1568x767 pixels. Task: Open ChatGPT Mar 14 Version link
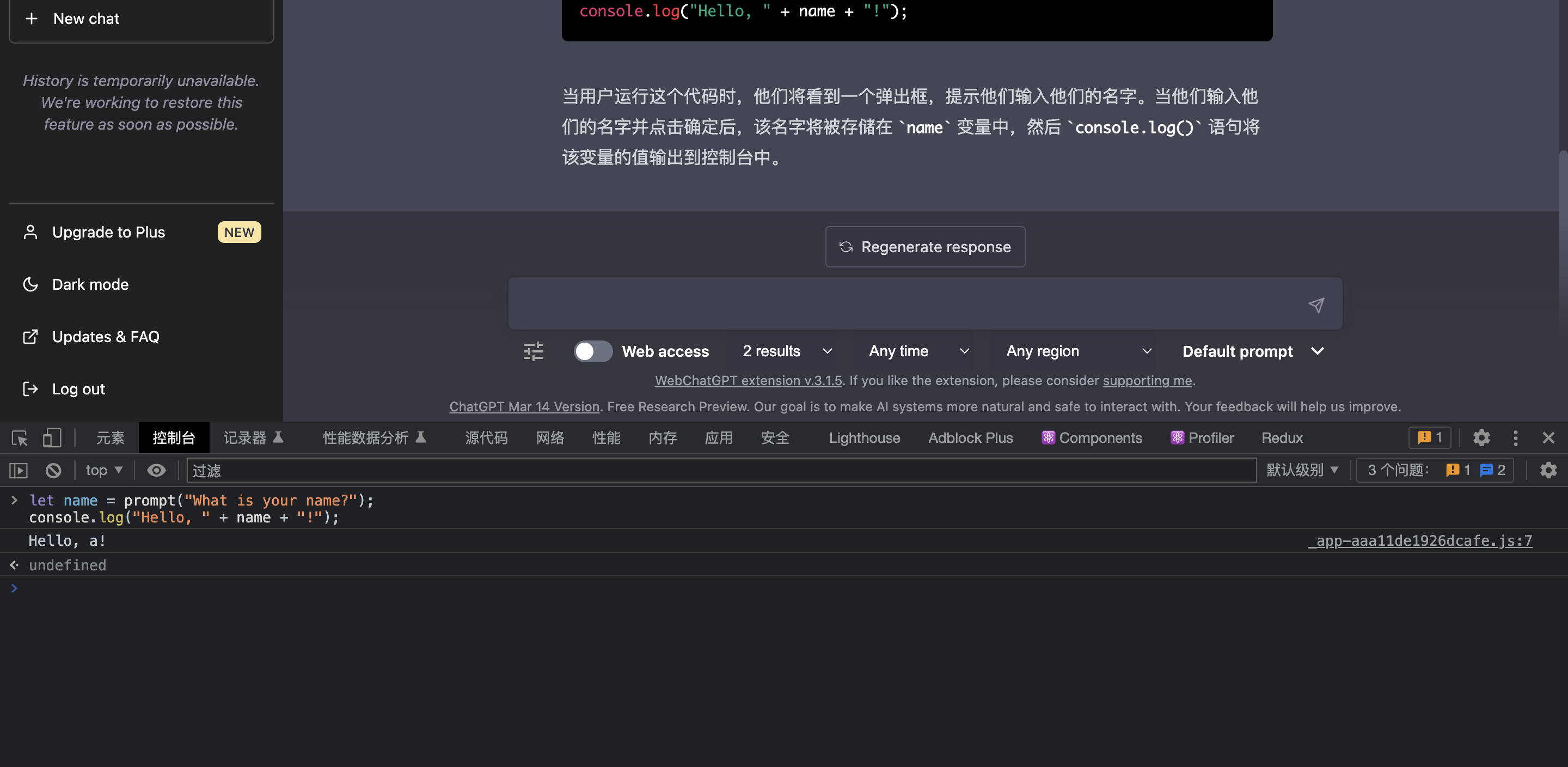point(524,407)
